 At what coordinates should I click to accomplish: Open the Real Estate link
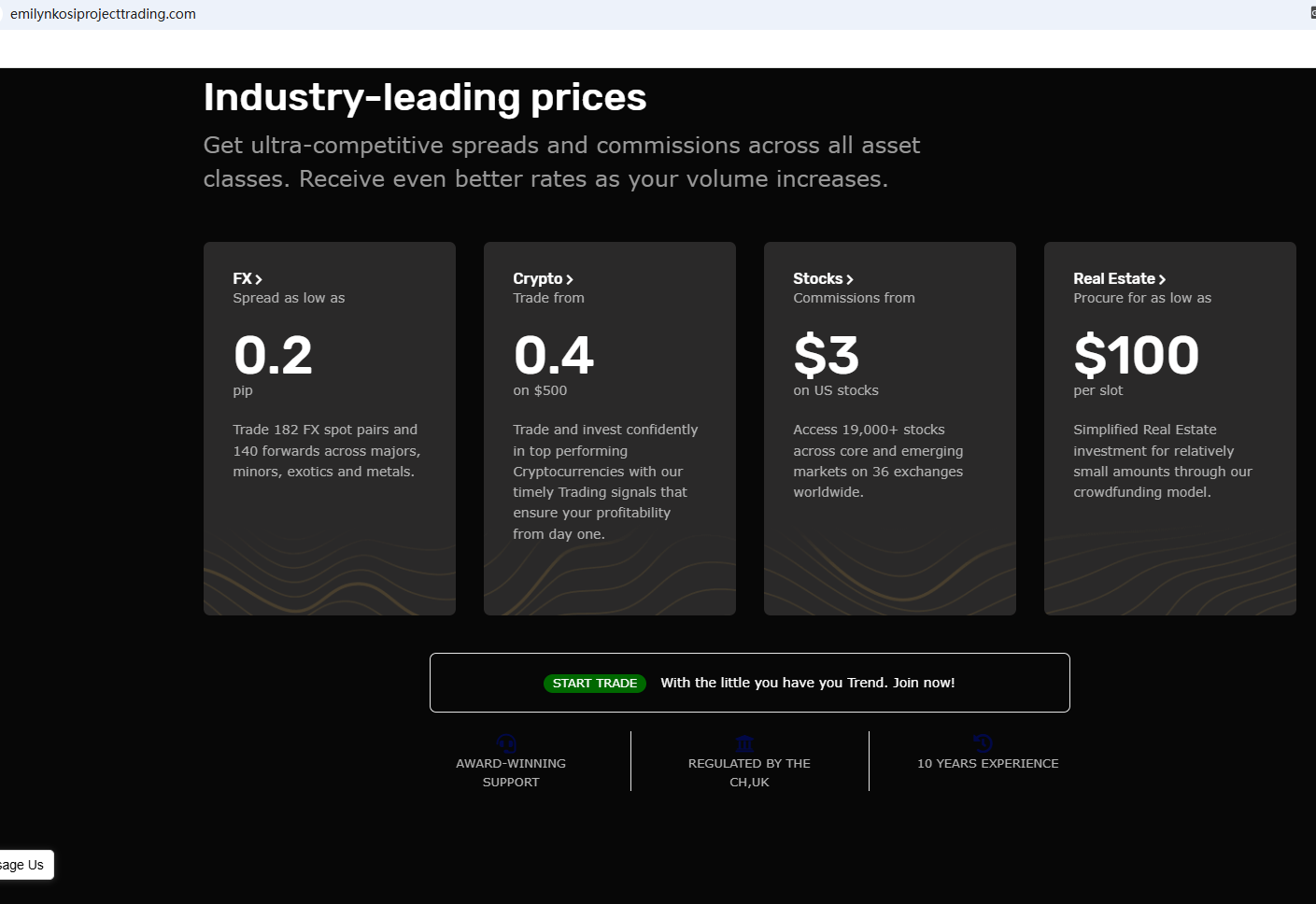(x=1119, y=278)
